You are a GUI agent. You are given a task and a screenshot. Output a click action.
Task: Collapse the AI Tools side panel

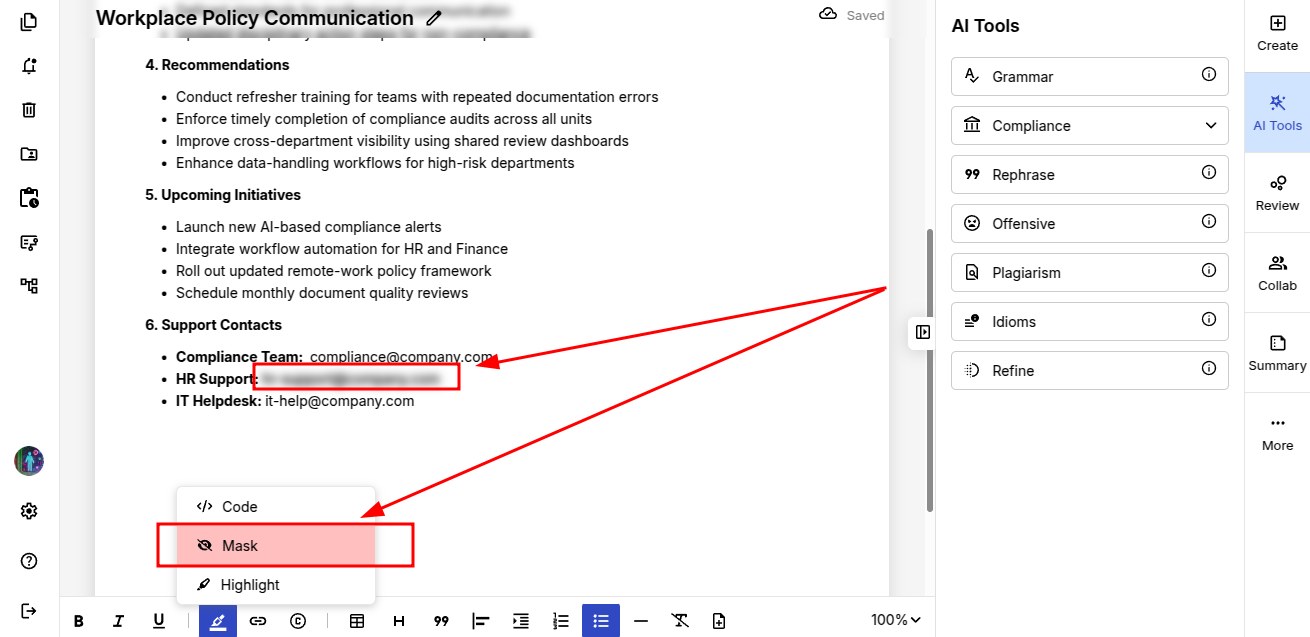click(923, 332)
